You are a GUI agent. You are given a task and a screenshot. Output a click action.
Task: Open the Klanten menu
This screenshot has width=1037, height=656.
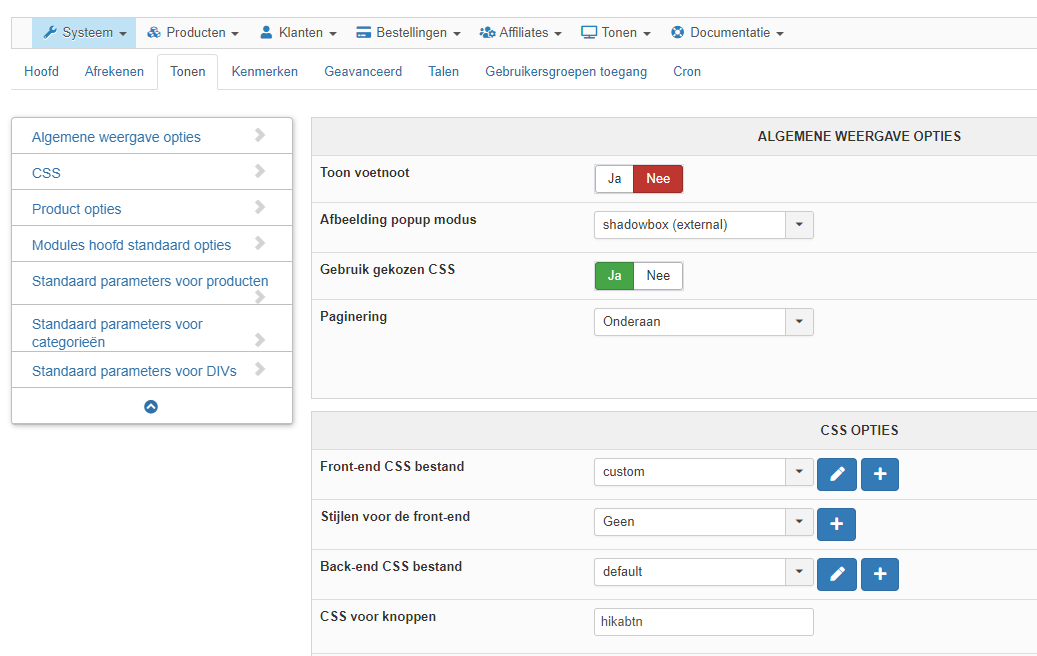pyautogui.click(x=298, y=32)
